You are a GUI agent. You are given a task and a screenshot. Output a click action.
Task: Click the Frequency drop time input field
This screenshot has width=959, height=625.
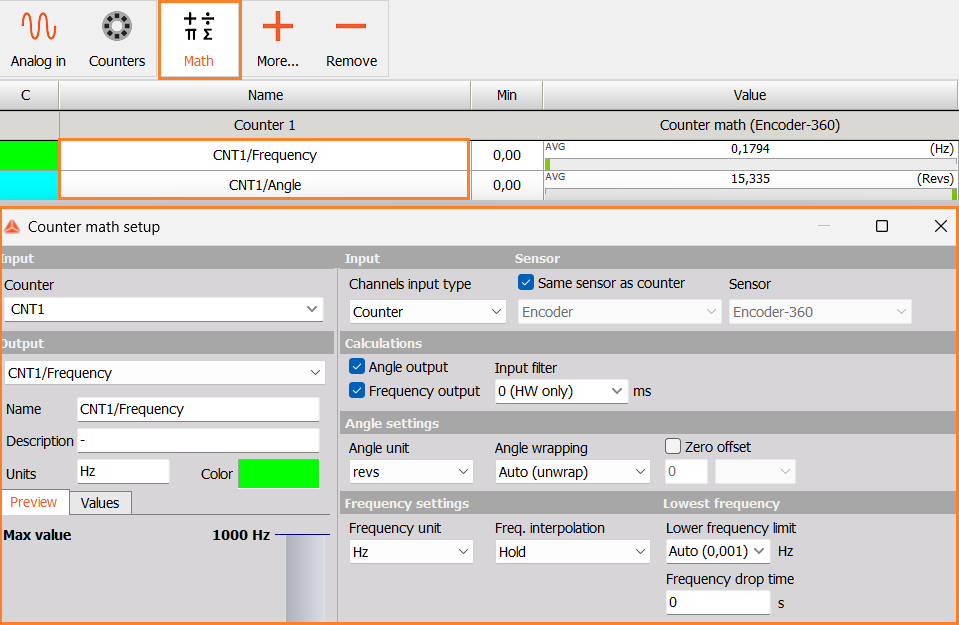point(718,602)
